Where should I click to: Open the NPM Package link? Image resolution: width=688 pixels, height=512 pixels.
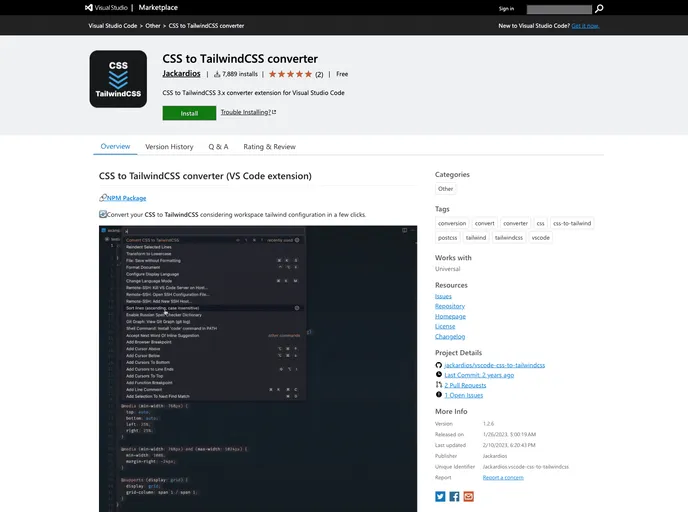126,198
